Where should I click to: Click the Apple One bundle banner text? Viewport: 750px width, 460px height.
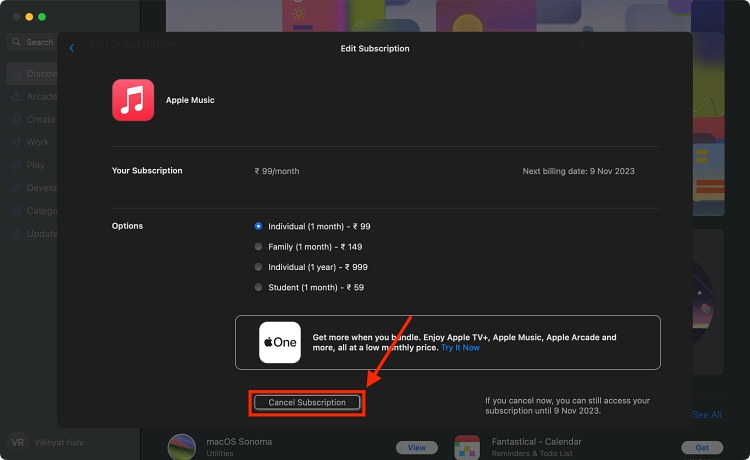(x=464, y=342)
